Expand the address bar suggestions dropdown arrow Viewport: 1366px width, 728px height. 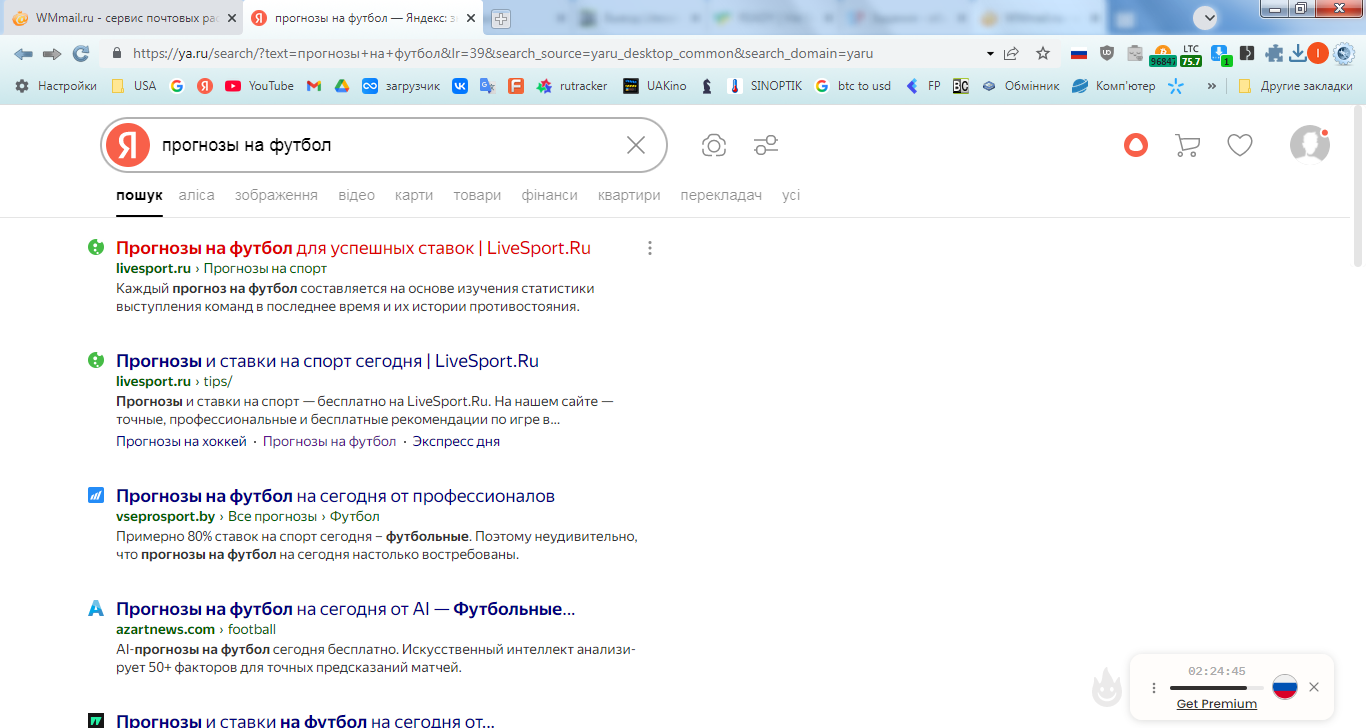990,53
